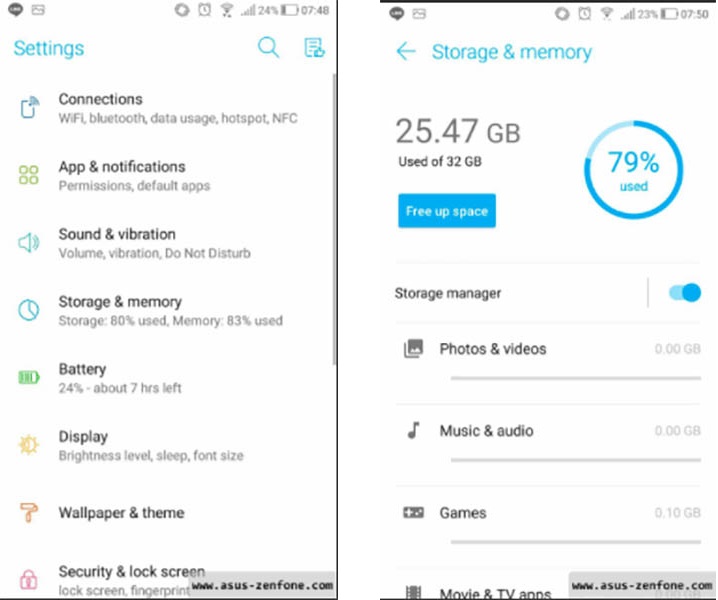Open the tips icon beside the search icon
Screen dimensions: 718x600
[x=315, y=48]
